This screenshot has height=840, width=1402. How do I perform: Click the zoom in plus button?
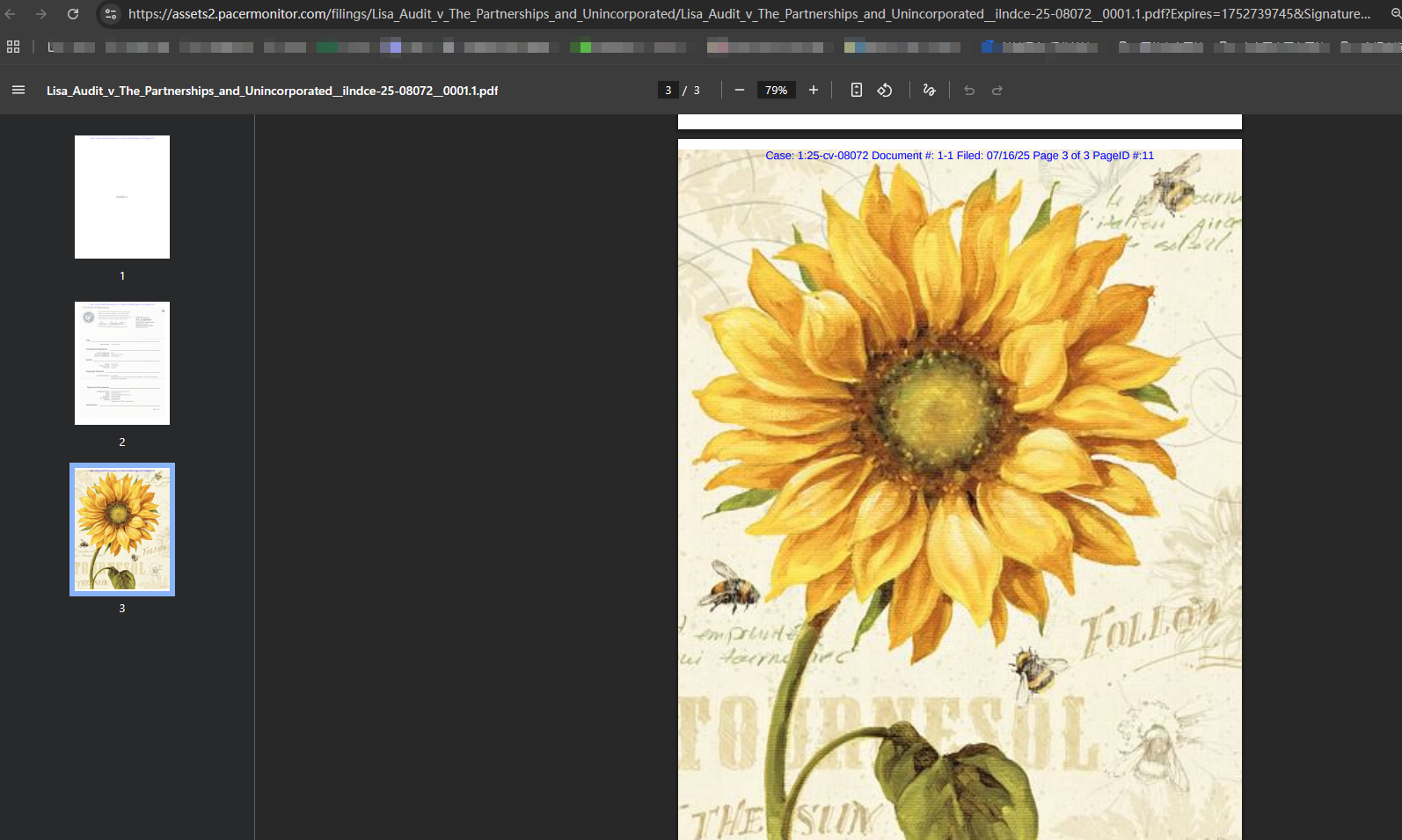click(814, 90)
